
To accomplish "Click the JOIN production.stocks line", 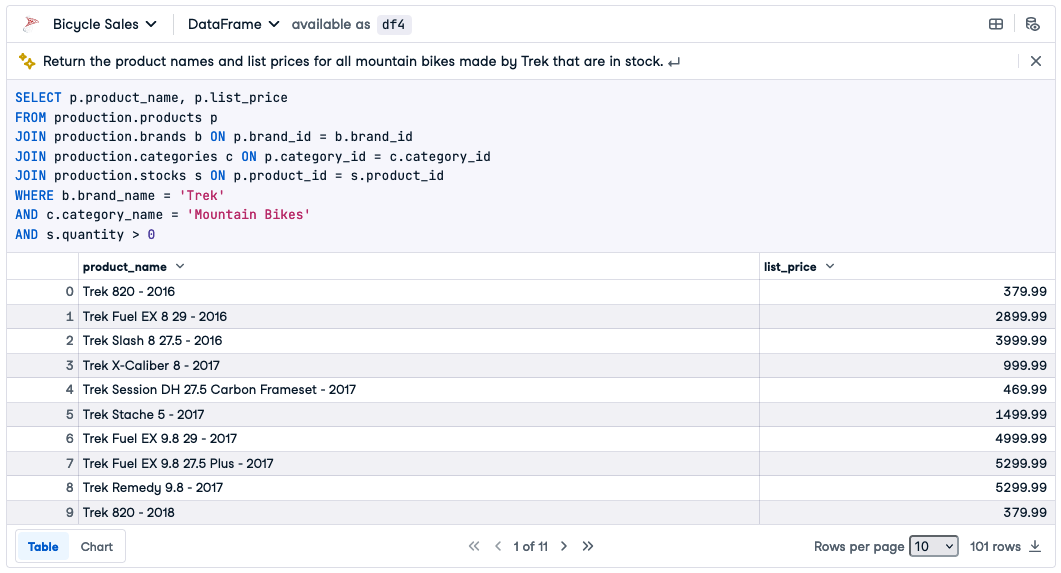I will click(229, 176).
